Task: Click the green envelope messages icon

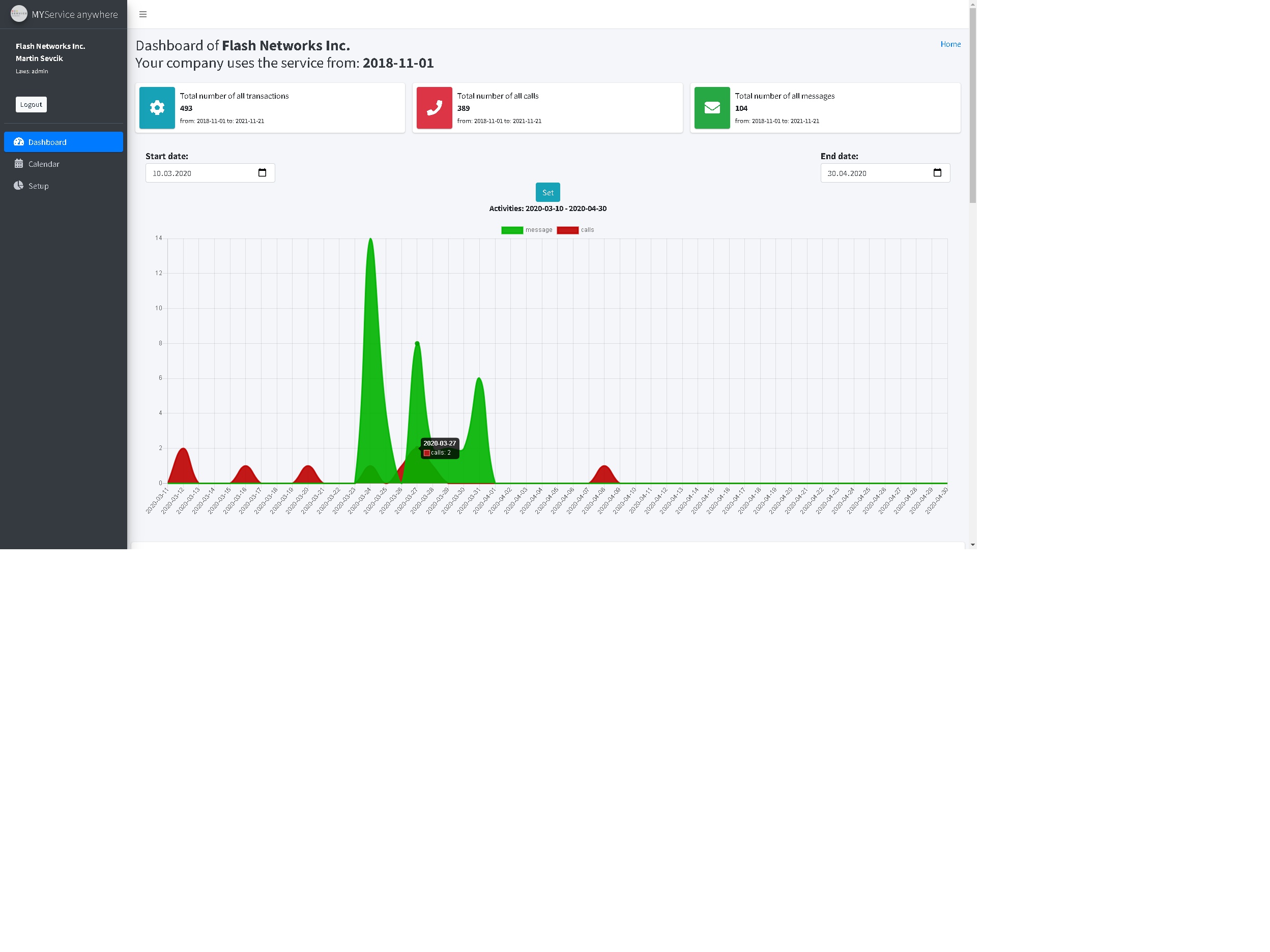Action: [712, 108]
